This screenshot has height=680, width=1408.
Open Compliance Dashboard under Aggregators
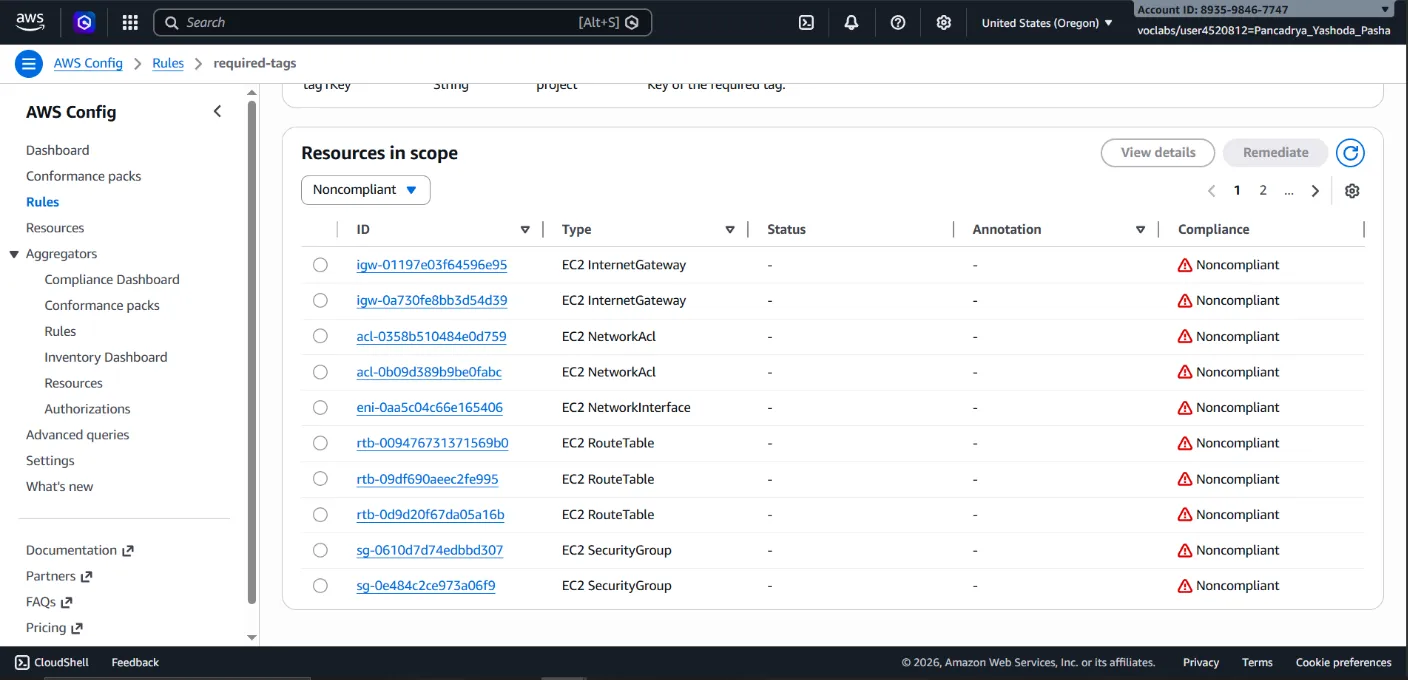coord(112,280)
